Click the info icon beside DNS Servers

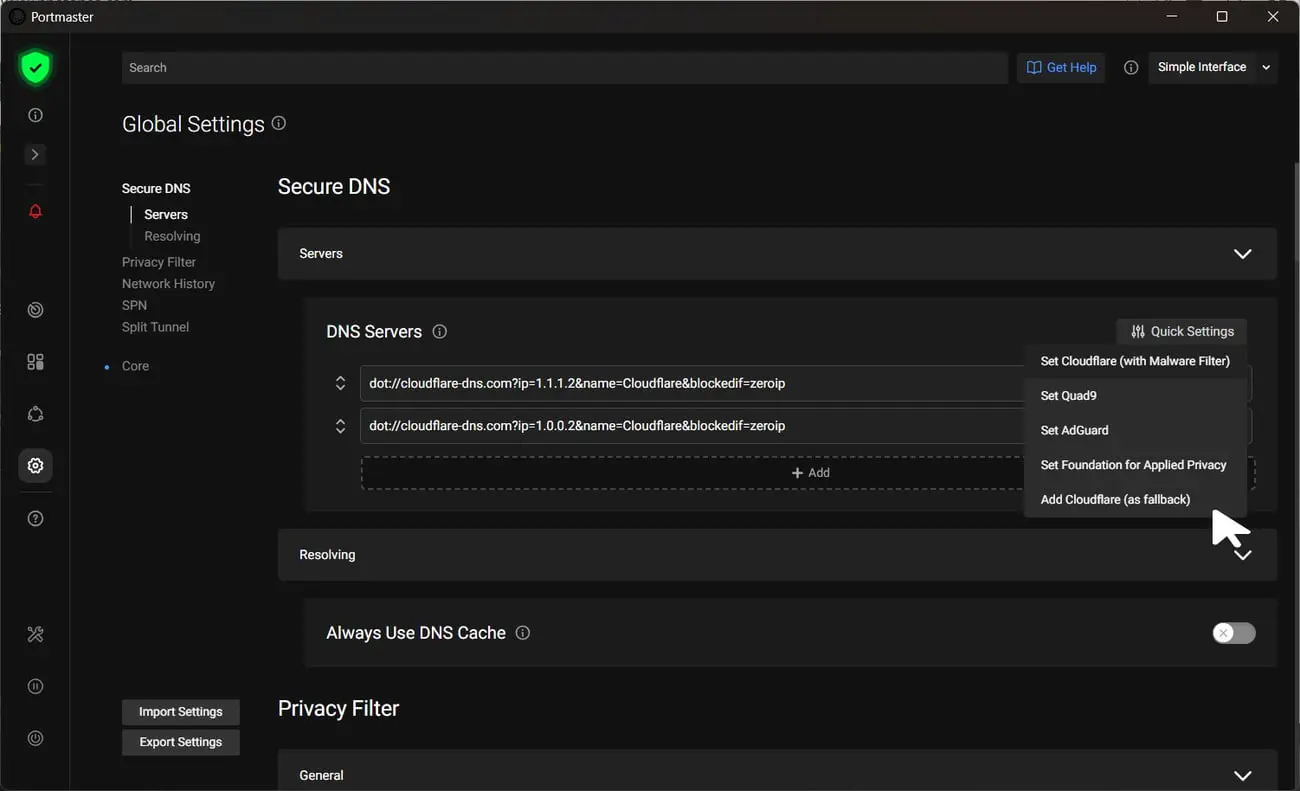tap(439, 331)
